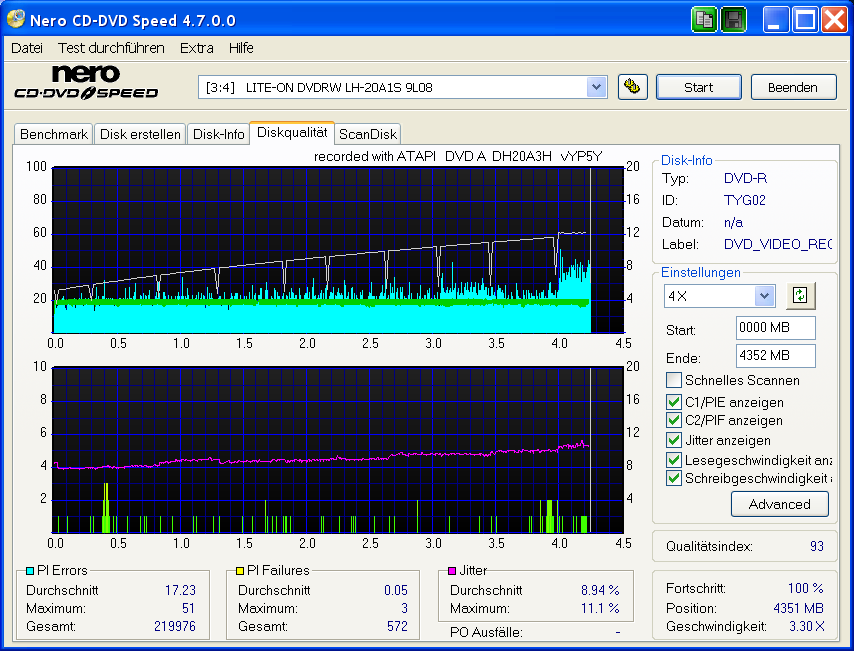854x651 pixels.
Task: Click the refresh speed icon beside 4X dropdown
Action: 800,295
